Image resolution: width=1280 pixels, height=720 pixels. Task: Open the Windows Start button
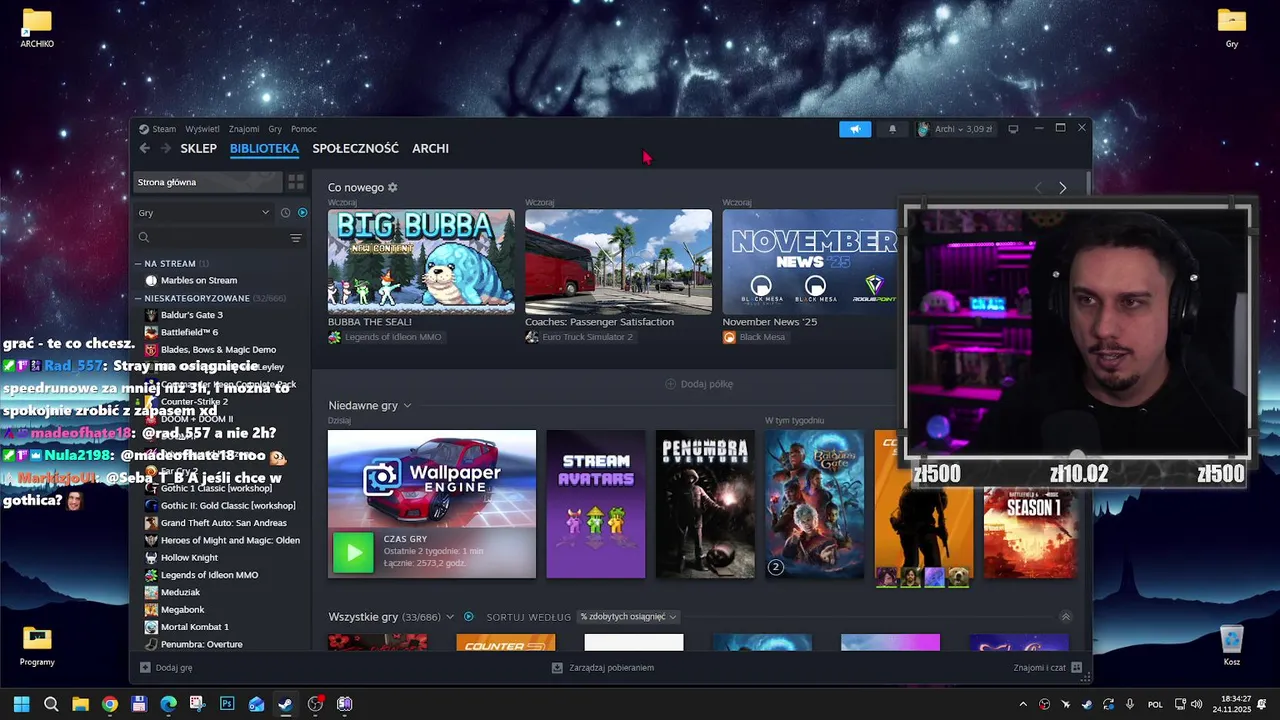(21, 704)
